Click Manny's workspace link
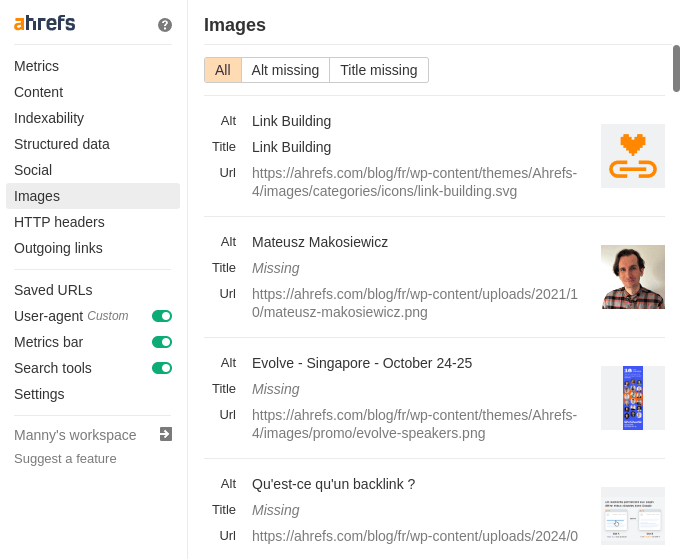 point(75,435)
